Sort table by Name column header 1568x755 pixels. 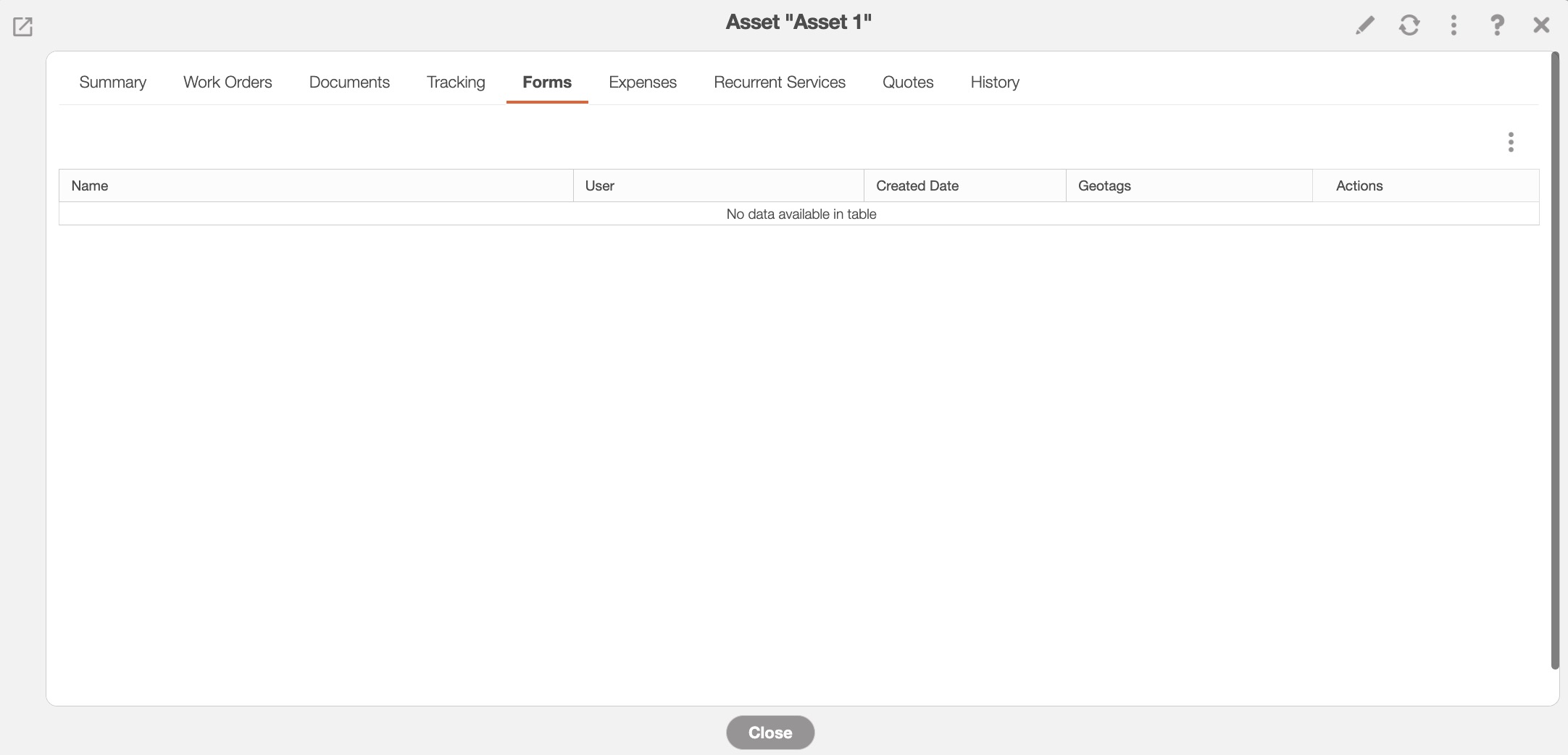90,185
